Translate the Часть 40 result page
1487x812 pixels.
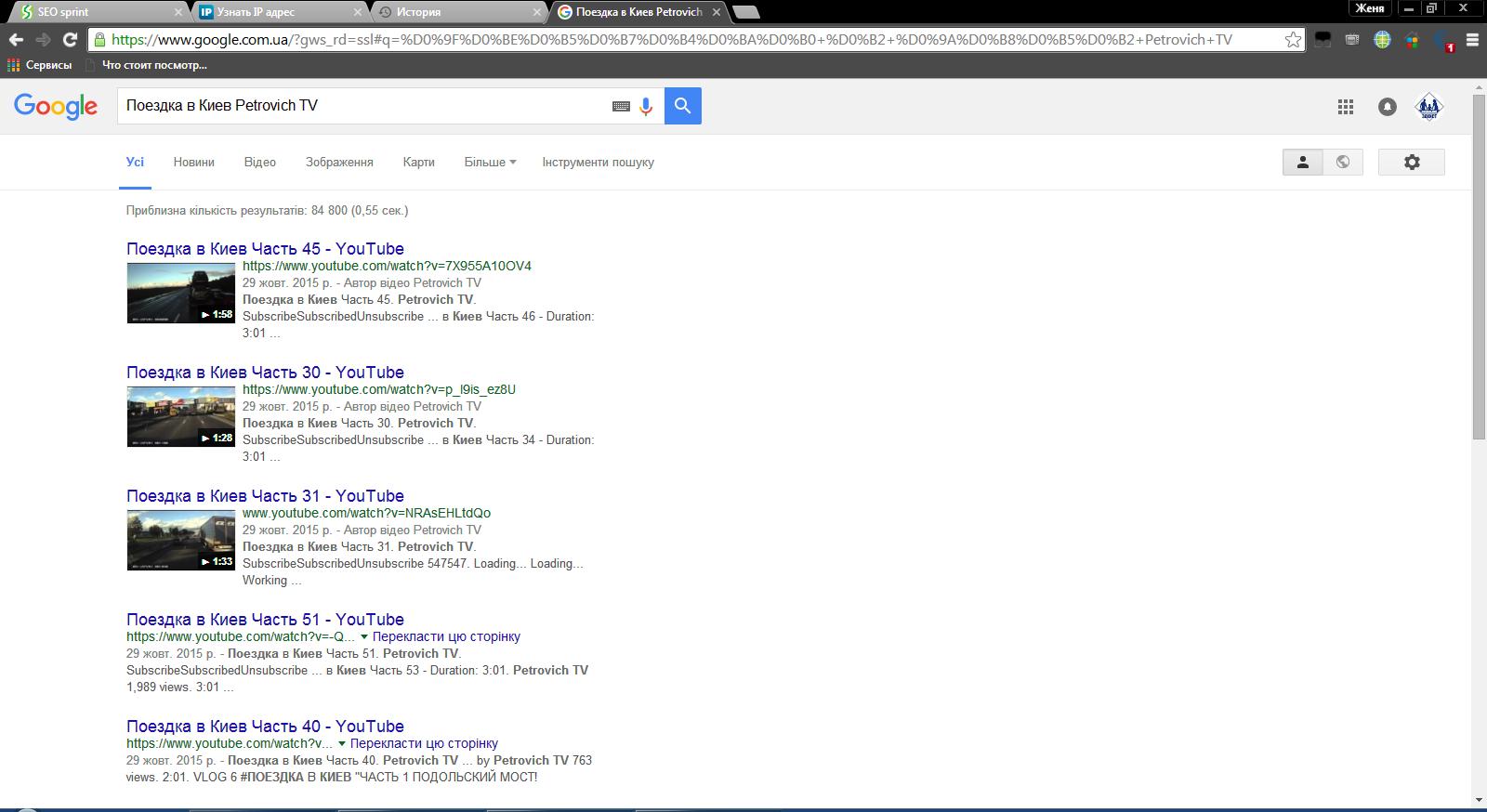pos(424,744)
